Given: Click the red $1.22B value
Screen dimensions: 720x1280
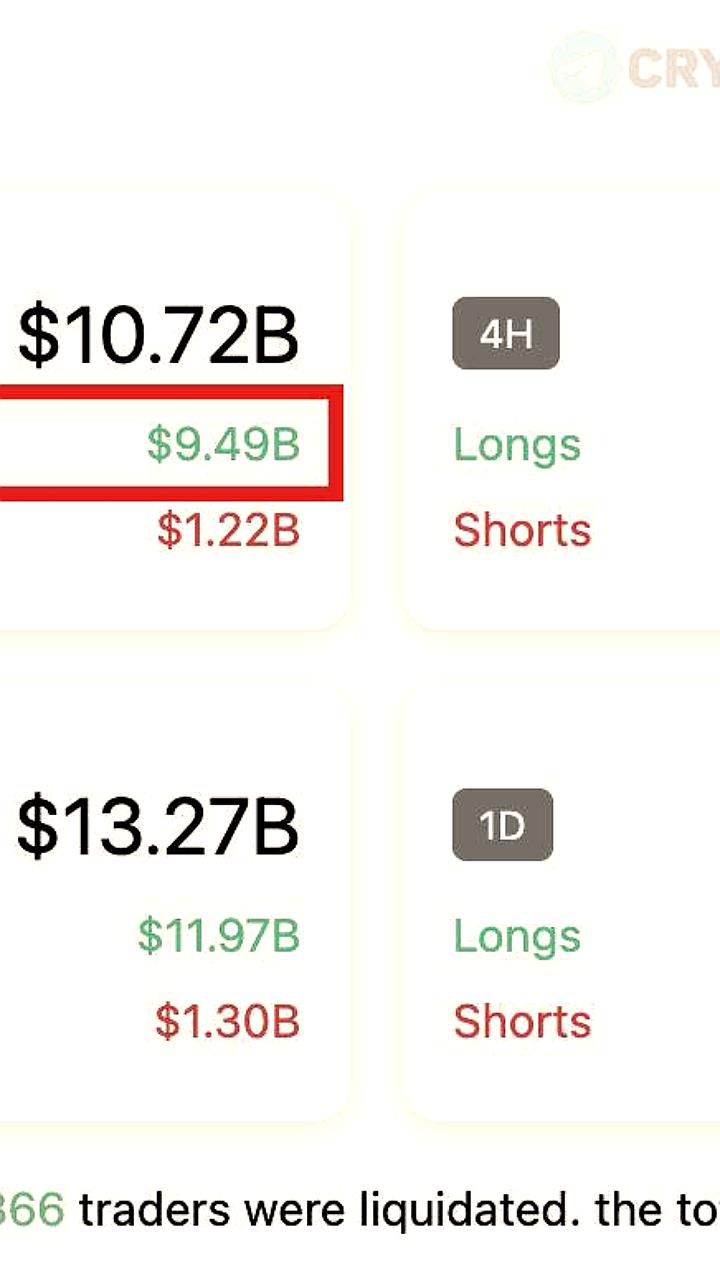Looking at the screenshot, I should pyautogui.click(x=228, y=529).
